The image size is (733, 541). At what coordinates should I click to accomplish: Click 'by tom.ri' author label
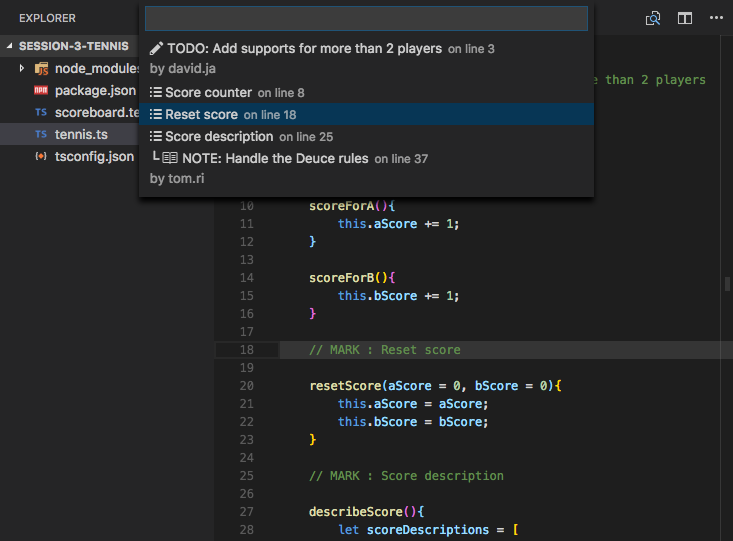(x=177, y=179)
